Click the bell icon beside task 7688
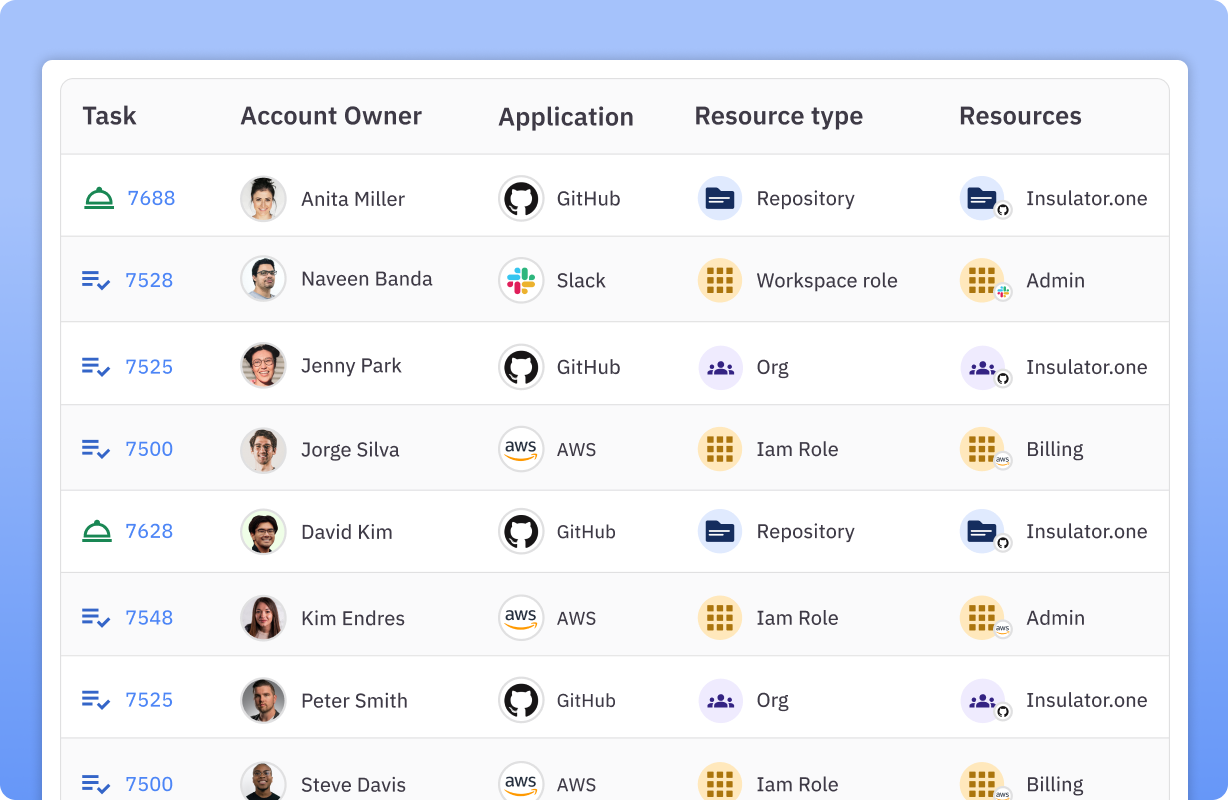The image size is (1228, 800). 99,199
